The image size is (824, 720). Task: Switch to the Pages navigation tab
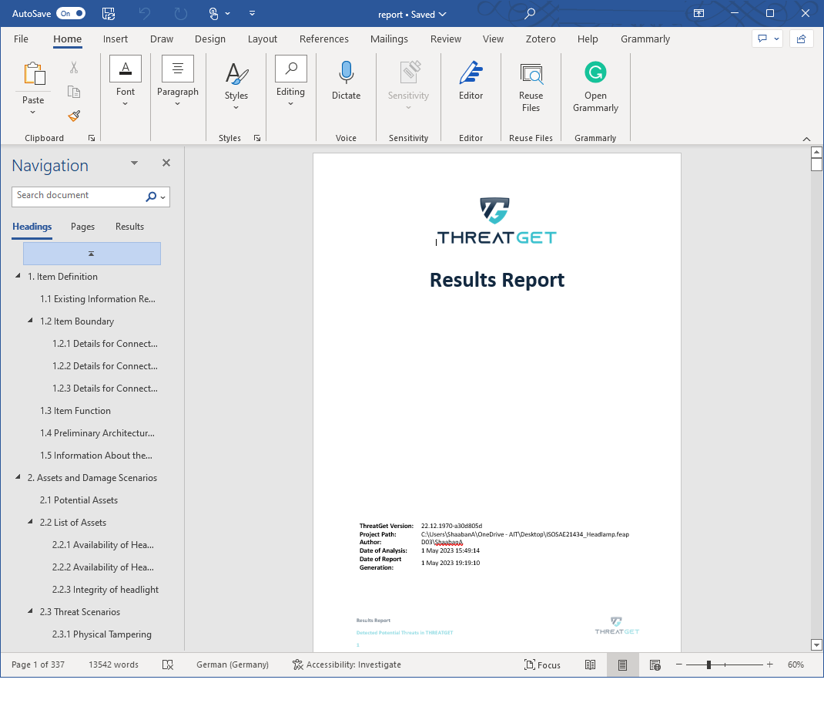pos(83,227)
